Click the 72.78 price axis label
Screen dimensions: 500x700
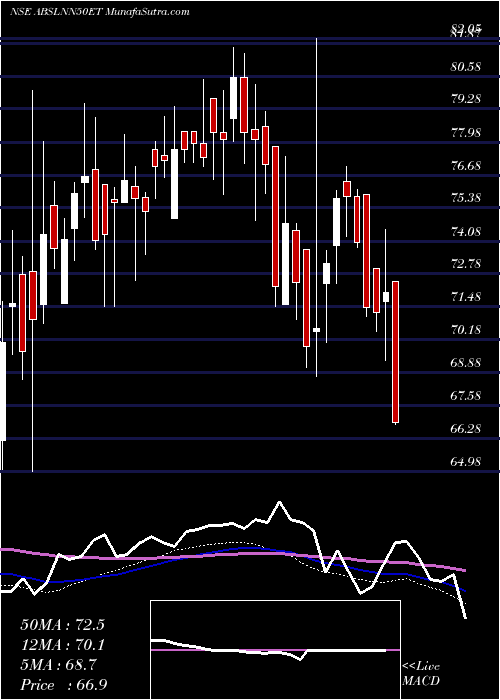click(x=467, y=264)
